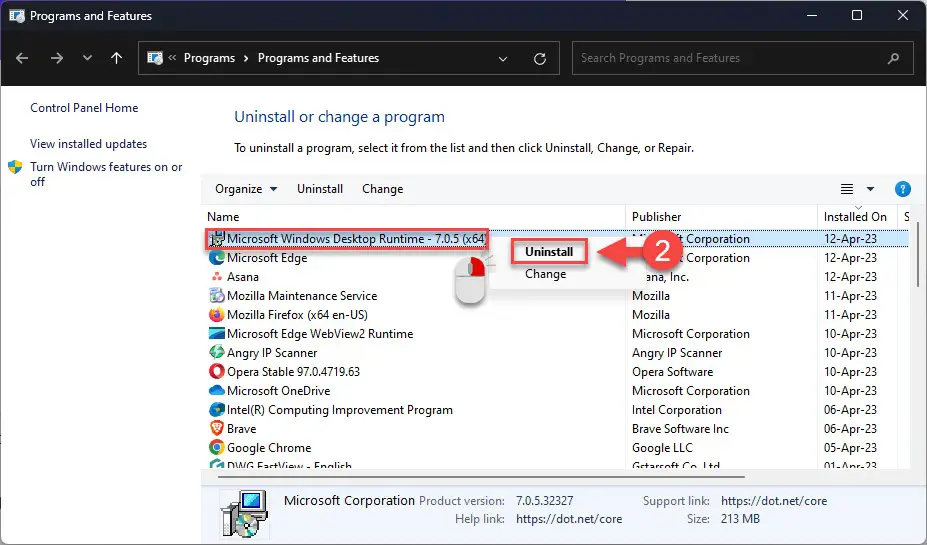This screenshot has height=545, width=927.
Task: Click 05-Apr-23 install date for Chrome
Action: [x=850, y=447]
